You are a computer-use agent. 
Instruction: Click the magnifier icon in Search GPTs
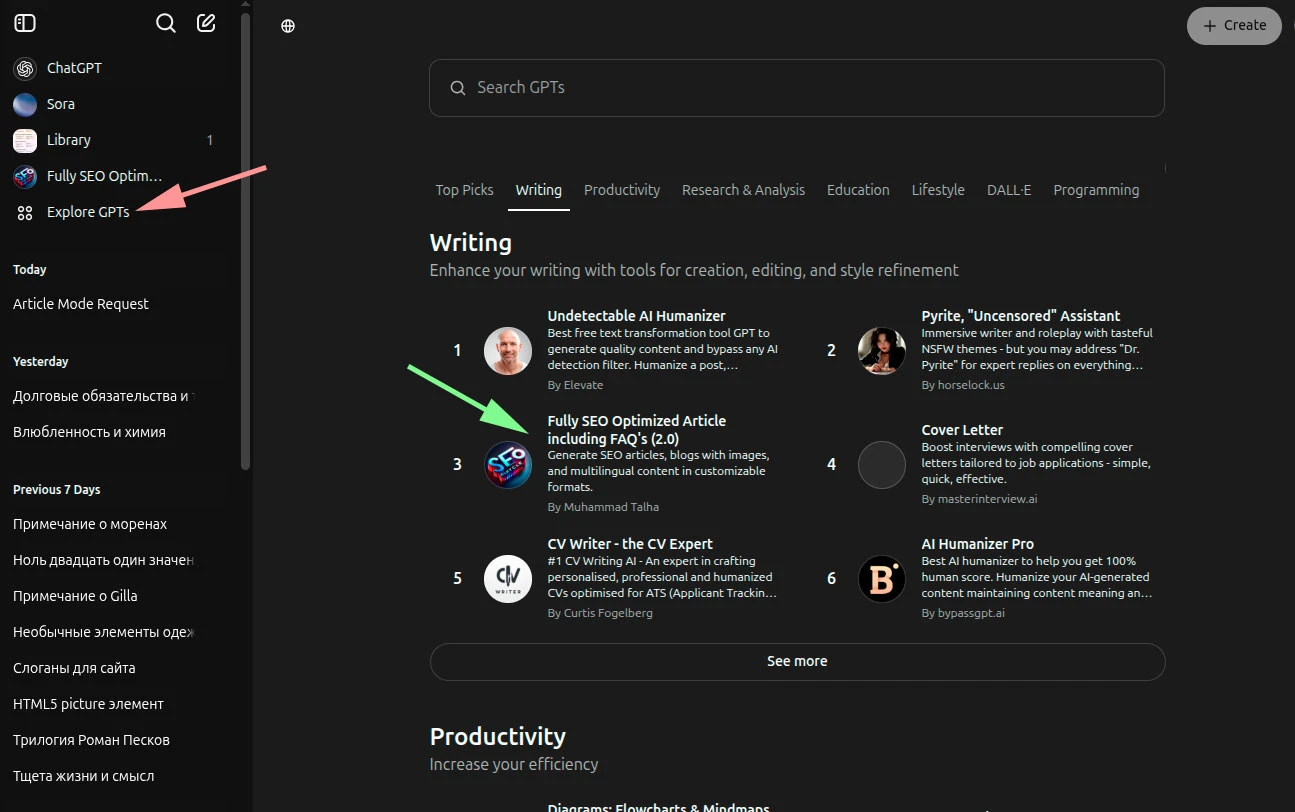pos(458,88)
